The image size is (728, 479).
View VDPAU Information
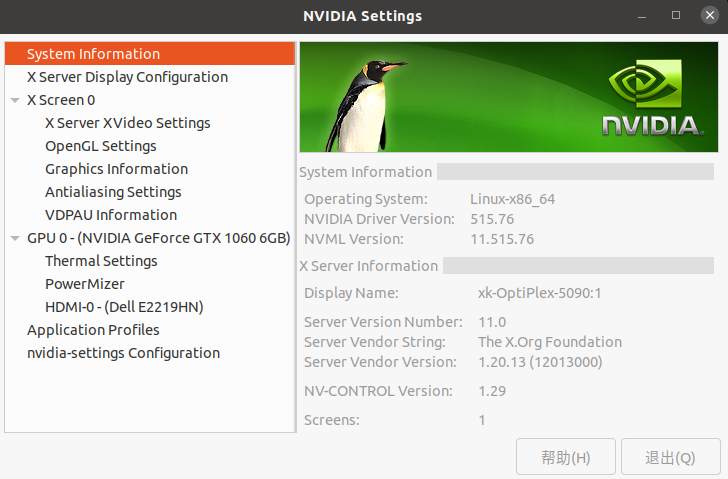(x=111, y=215)
